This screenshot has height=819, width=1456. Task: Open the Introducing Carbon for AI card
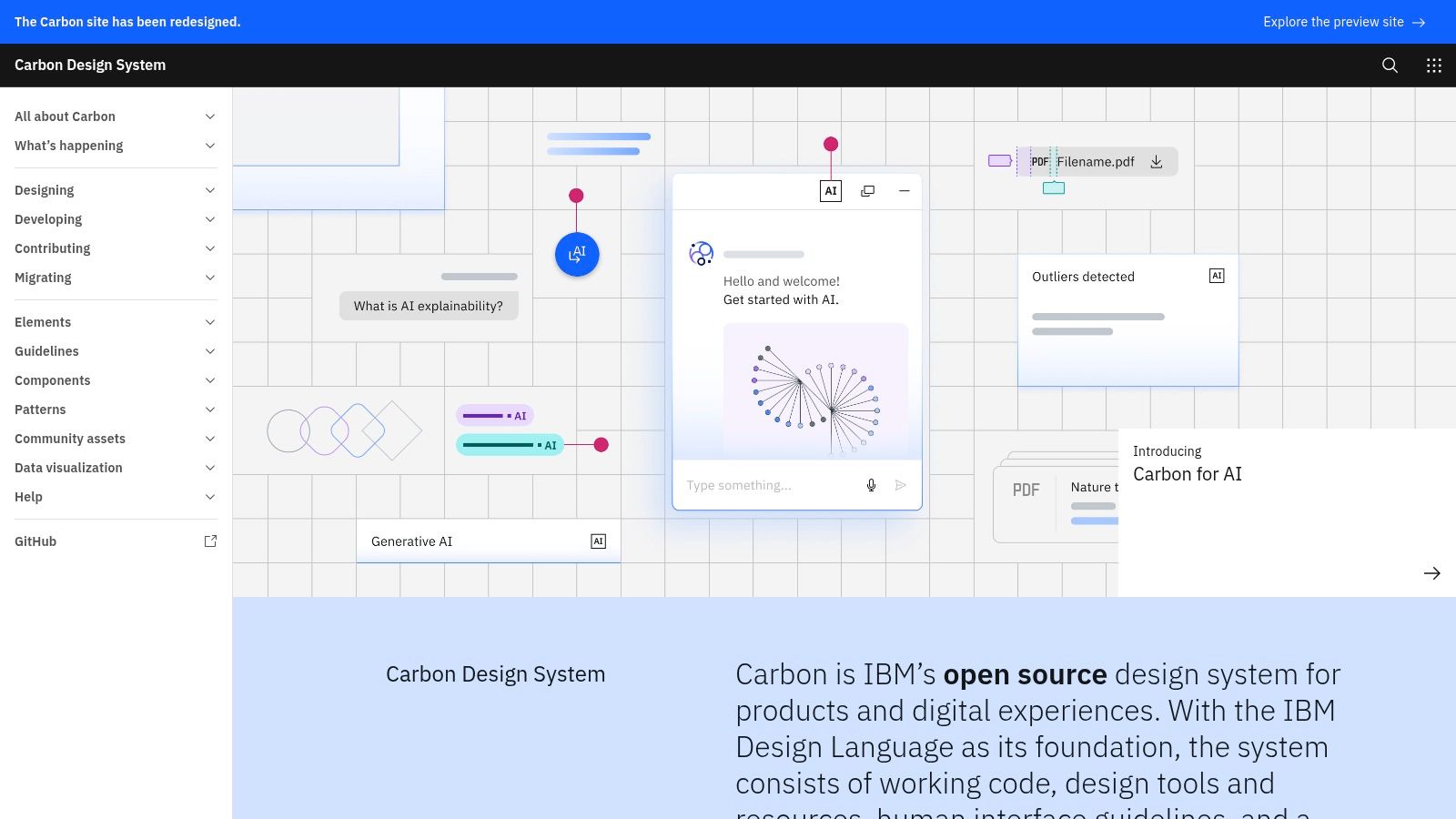(x=1287, y=512)
